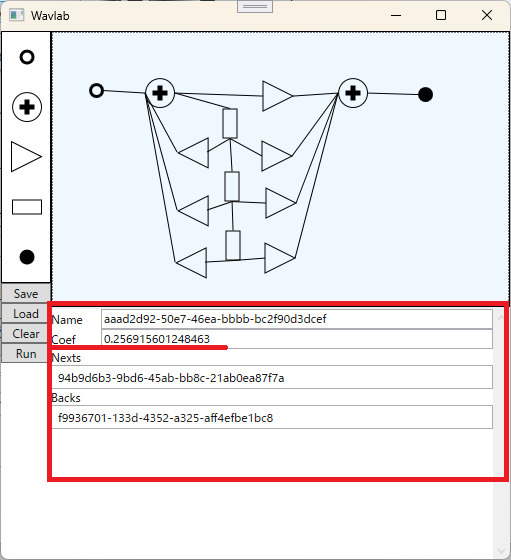Image resolution: width=511 pixels, height=560 pixels.
Task: Clear the canvas with Clear button
Action: click(x=26, y=334)
